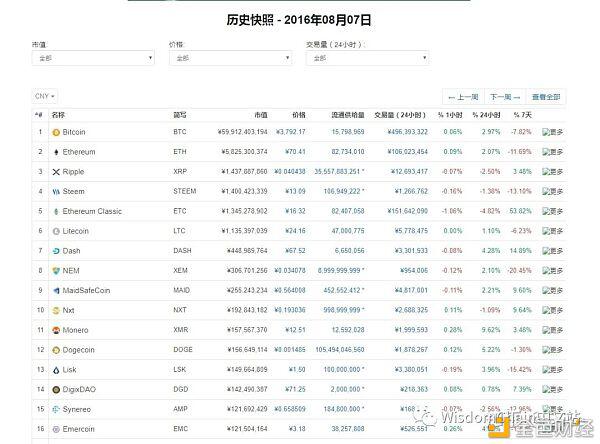Click the DOGE symbol cell
600x444 pixels.
click(x=183, y=350)
